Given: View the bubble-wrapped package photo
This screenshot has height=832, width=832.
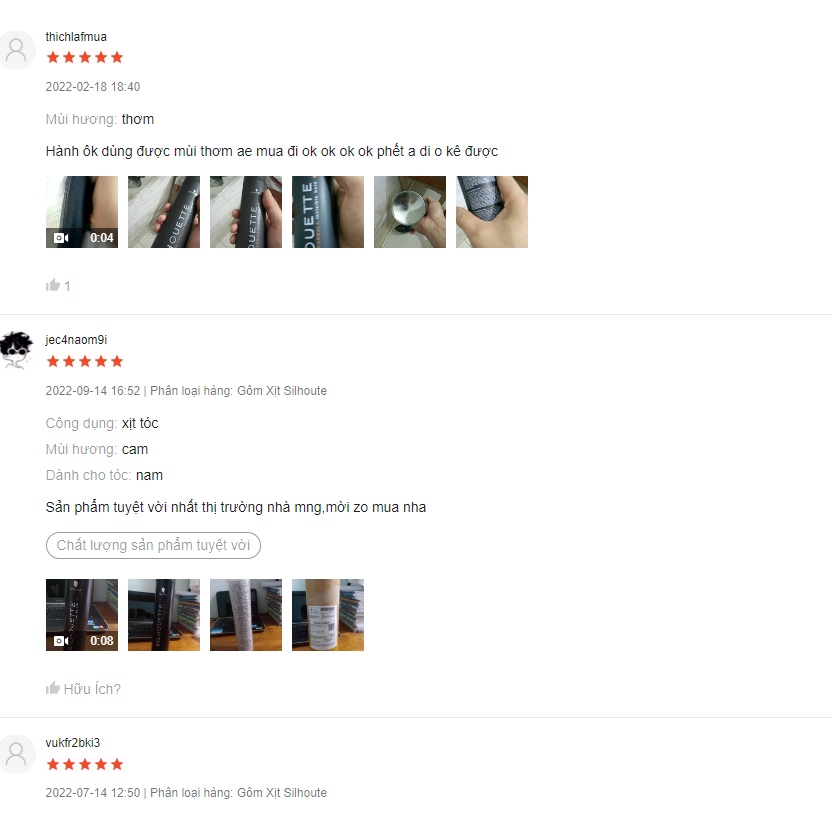Looking at the screenshot, I should click(x=246, y=614).
